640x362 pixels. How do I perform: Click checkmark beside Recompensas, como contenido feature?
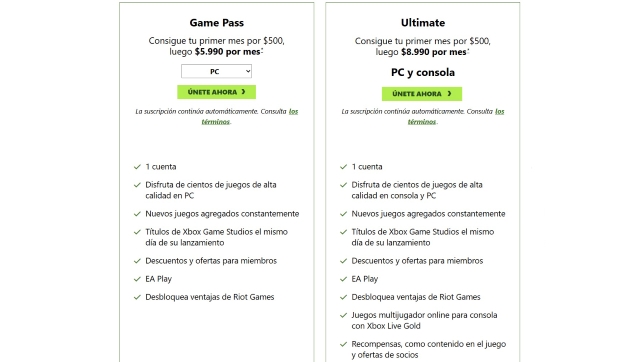[x=343, y=344]
